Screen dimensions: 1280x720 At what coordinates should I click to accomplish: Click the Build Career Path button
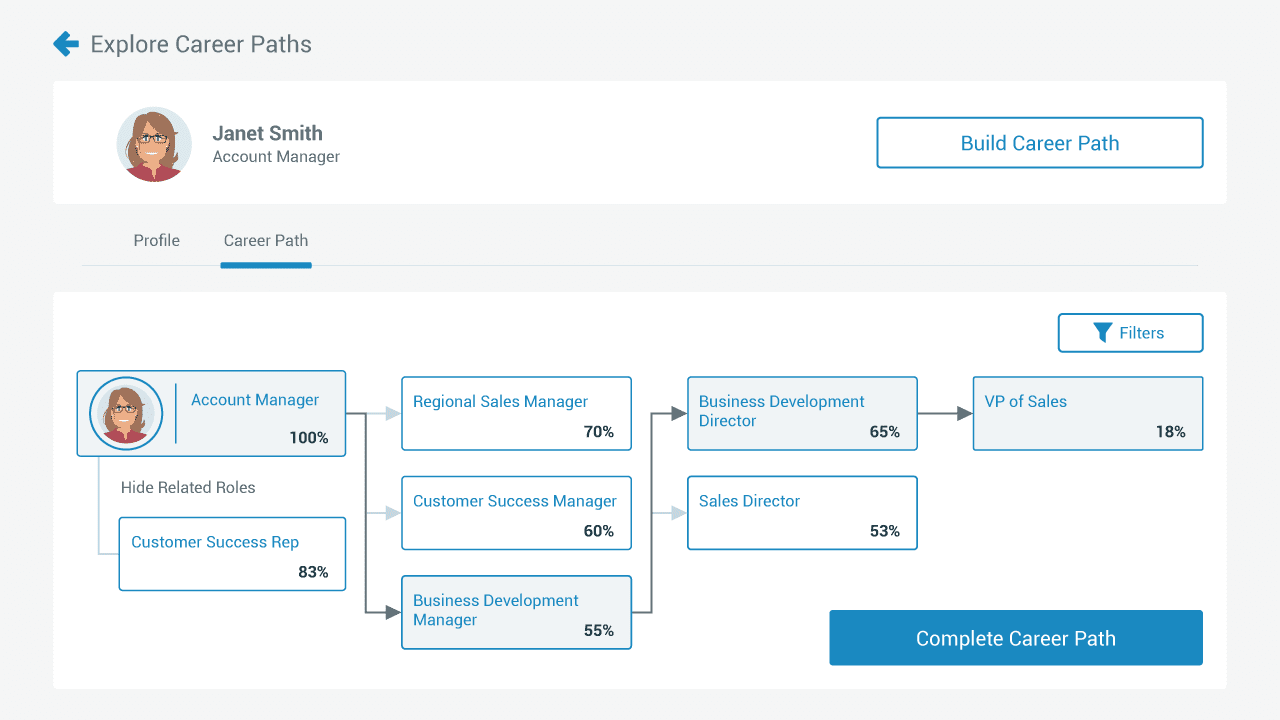1039,142
